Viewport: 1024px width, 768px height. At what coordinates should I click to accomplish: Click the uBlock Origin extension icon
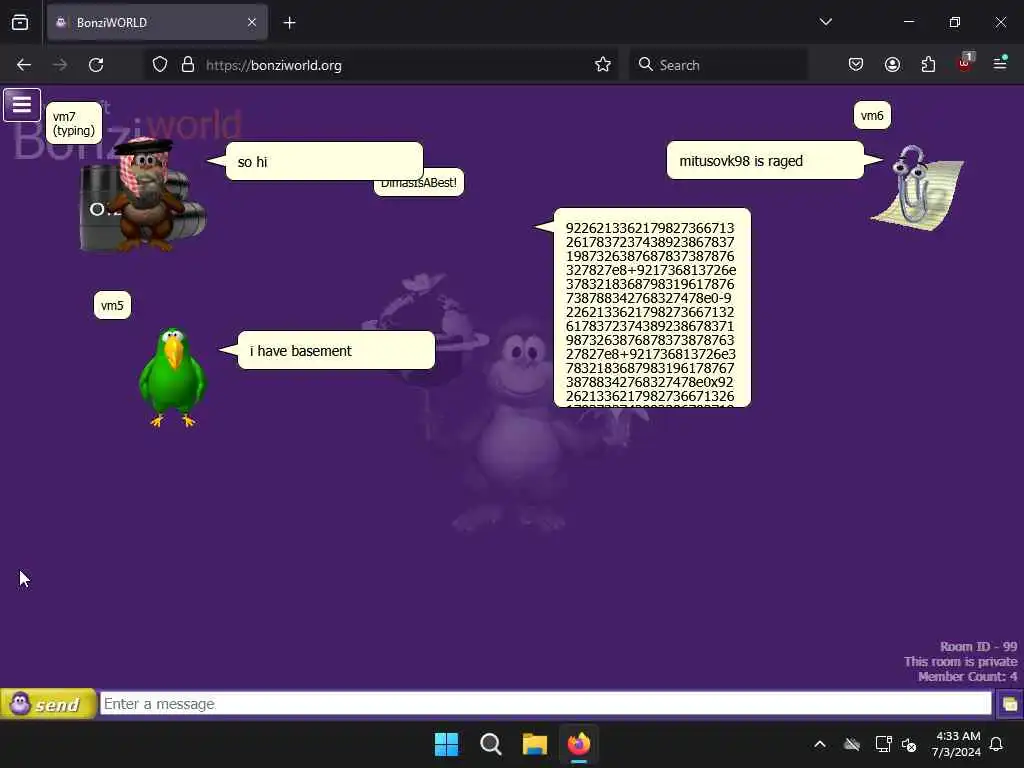[965, 63]
